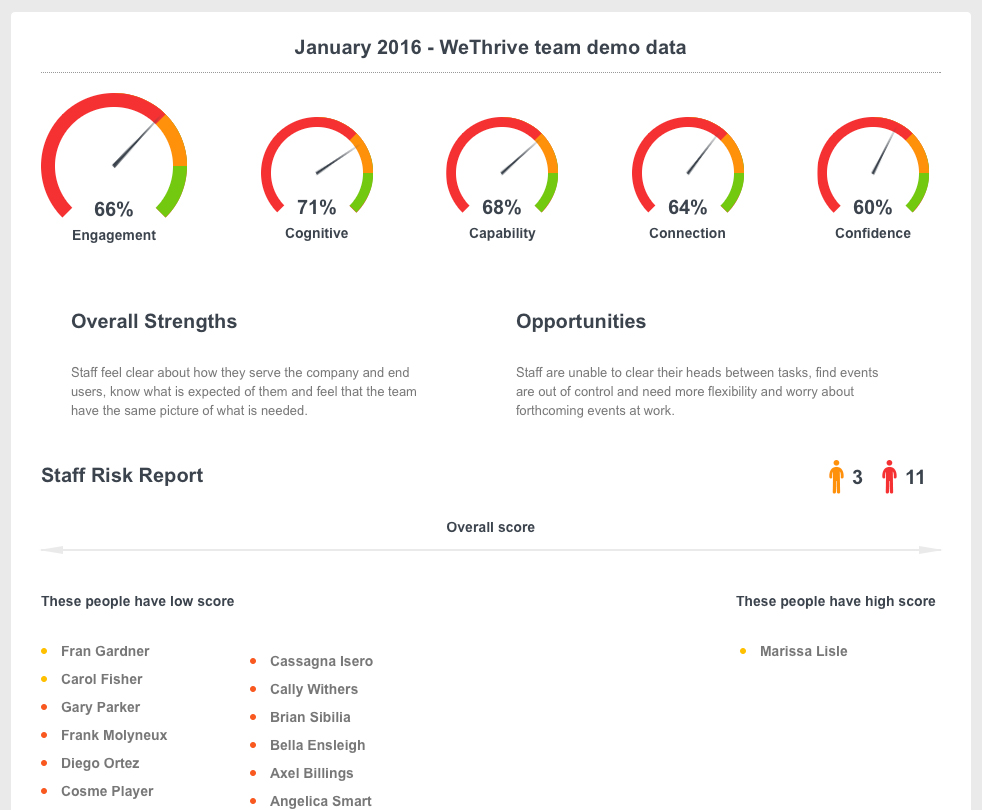
Task: Click the Staff Risk Report heading
Action: [121, 475]
